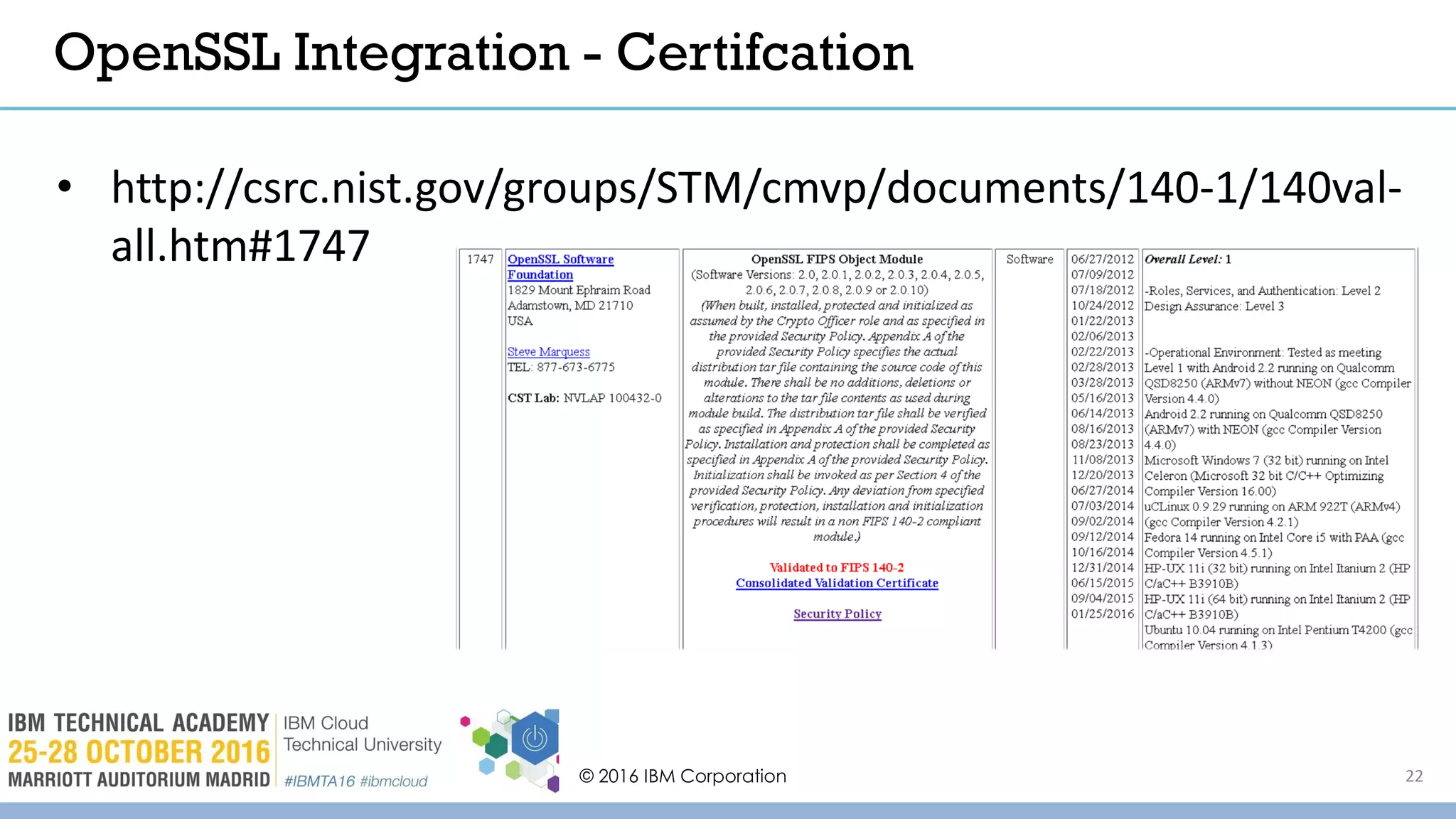This screenshot has width=1456, height=819.
Task: Click the csrc.nist.gov URL text
Action: tap(756, 217)
